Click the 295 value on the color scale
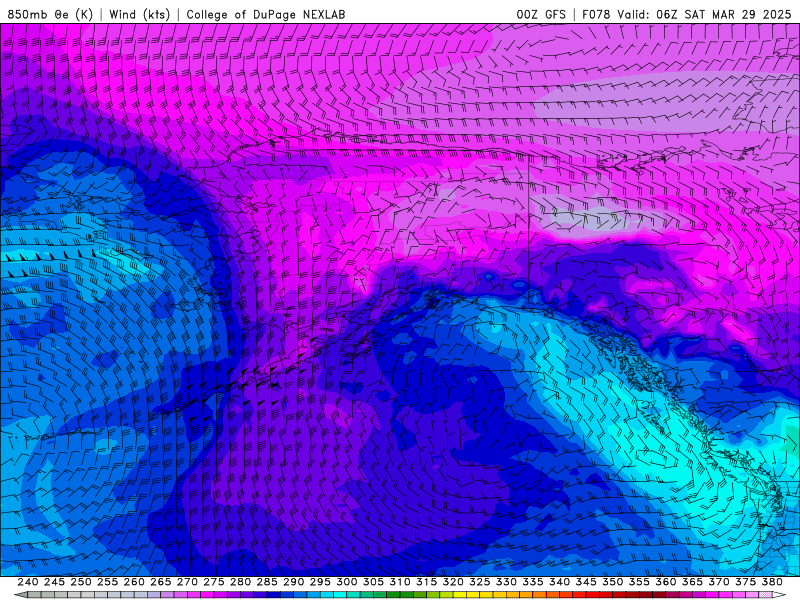Image resolution: width=800 pixels, height=600 pixels. pyautogui.click(x=320, y=582)
